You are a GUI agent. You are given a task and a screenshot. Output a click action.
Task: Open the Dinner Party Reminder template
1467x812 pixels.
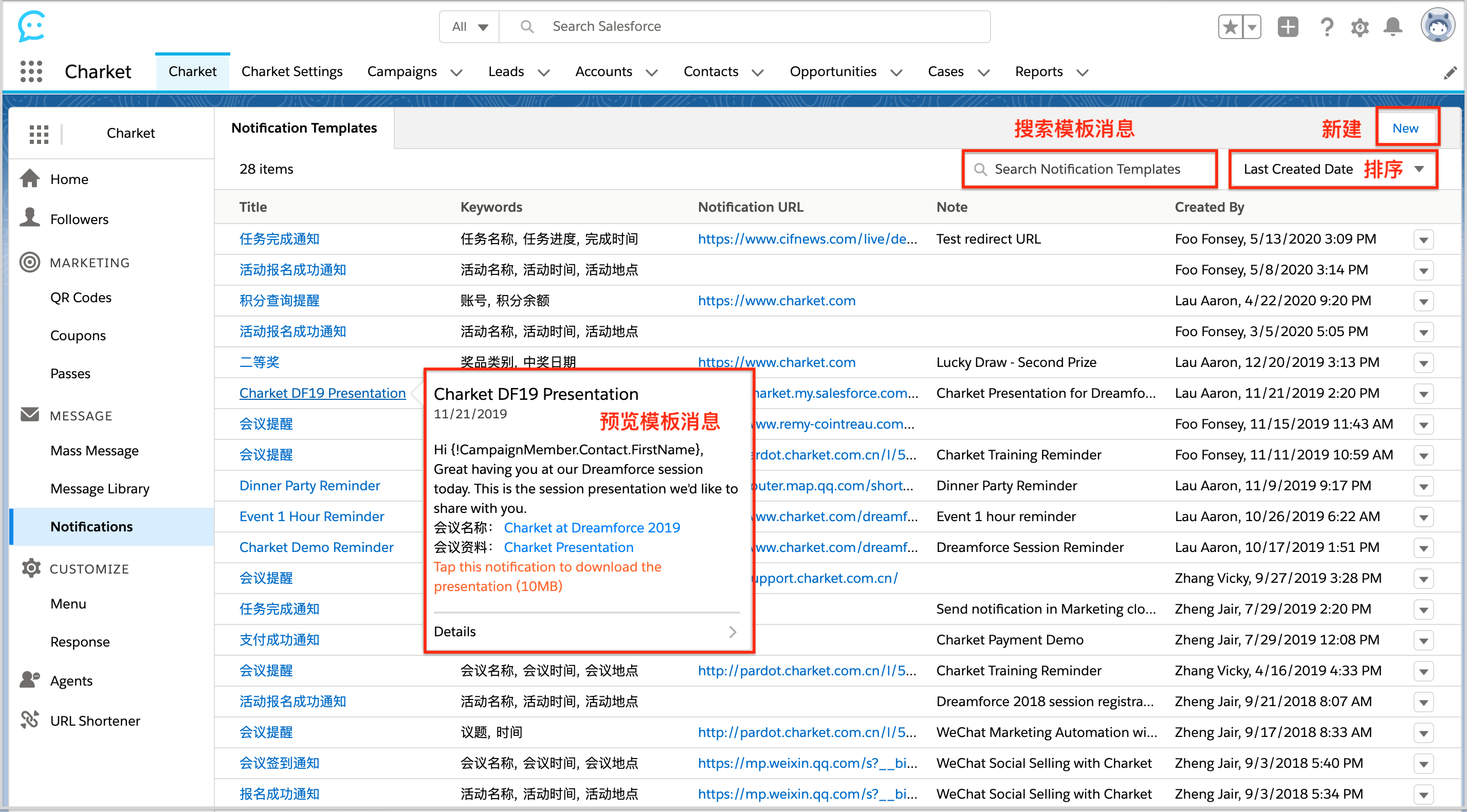(x=309, y=486)
